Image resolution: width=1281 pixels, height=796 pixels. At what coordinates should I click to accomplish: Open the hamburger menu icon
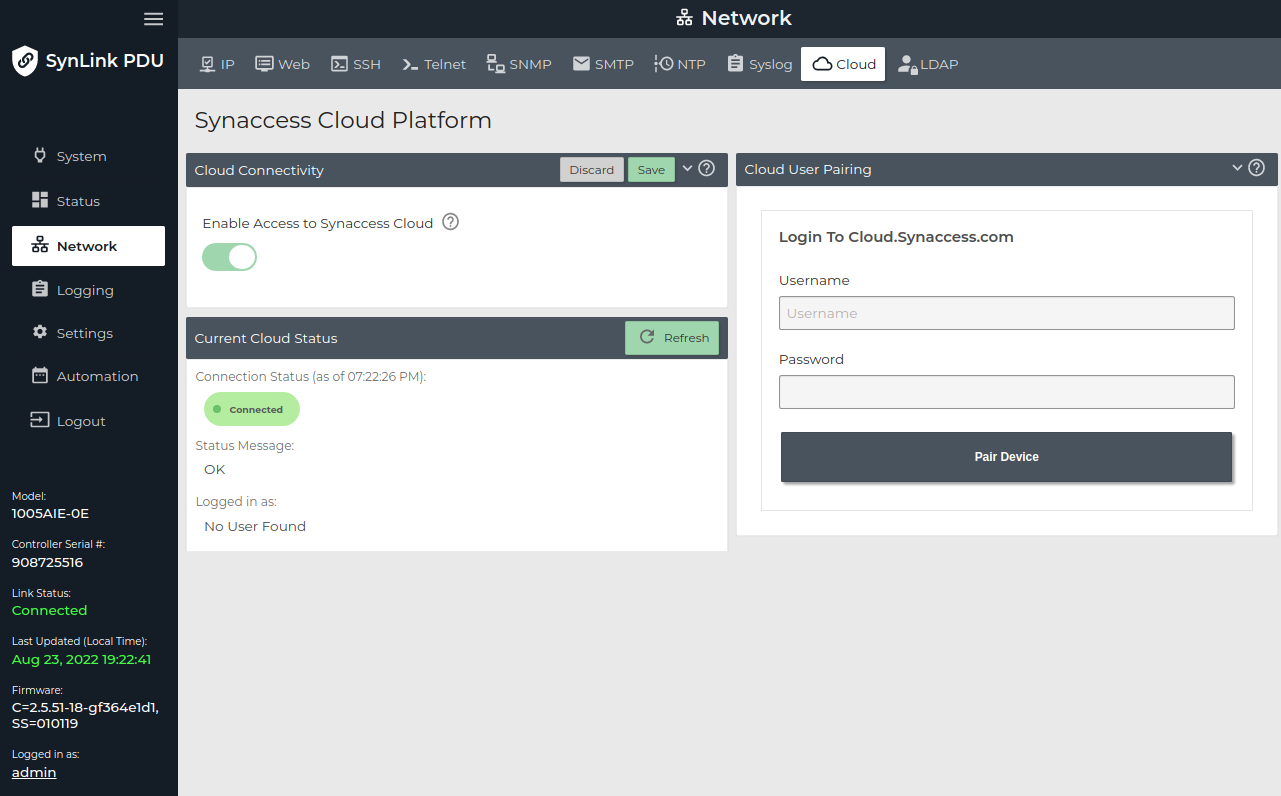tap(153, 19)
